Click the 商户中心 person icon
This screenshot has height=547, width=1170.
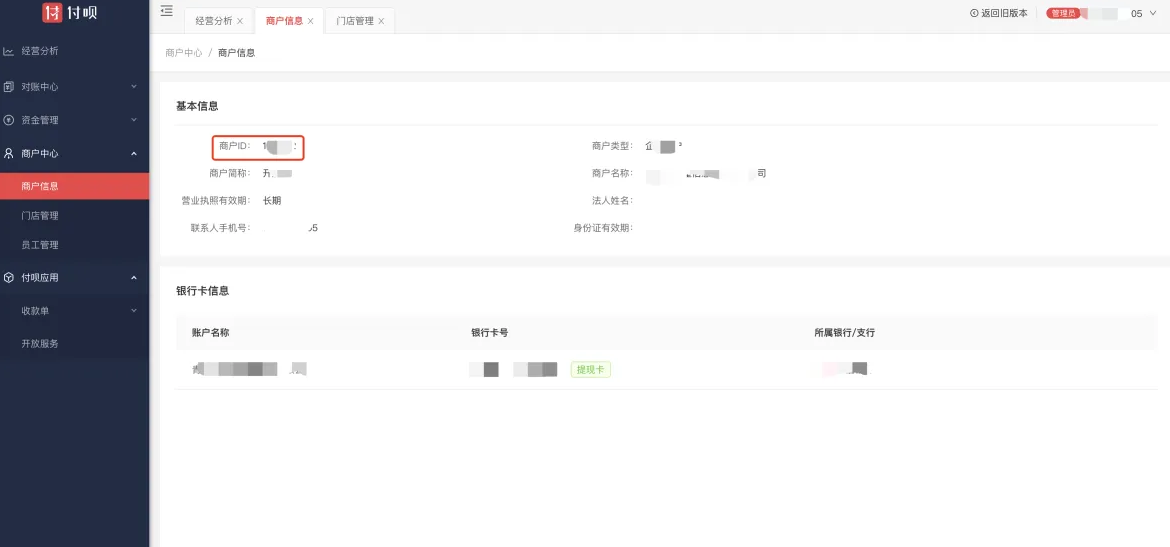[x=9, y=154]
